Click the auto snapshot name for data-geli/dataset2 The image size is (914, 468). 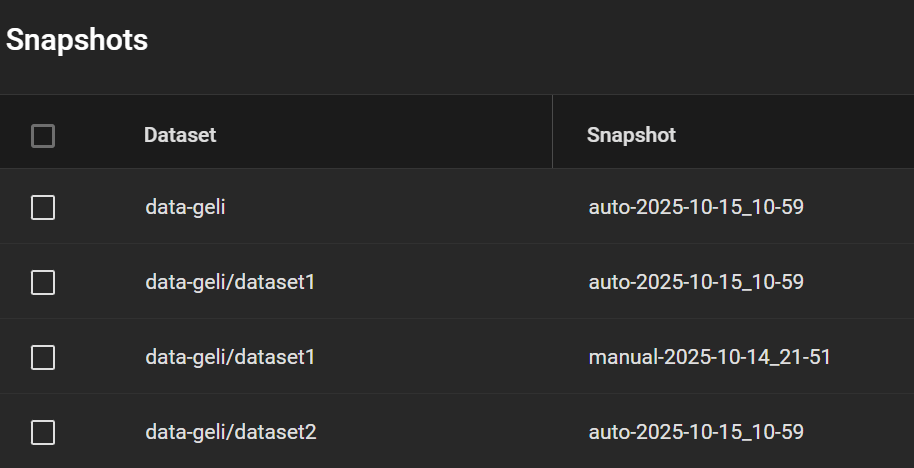696,433
